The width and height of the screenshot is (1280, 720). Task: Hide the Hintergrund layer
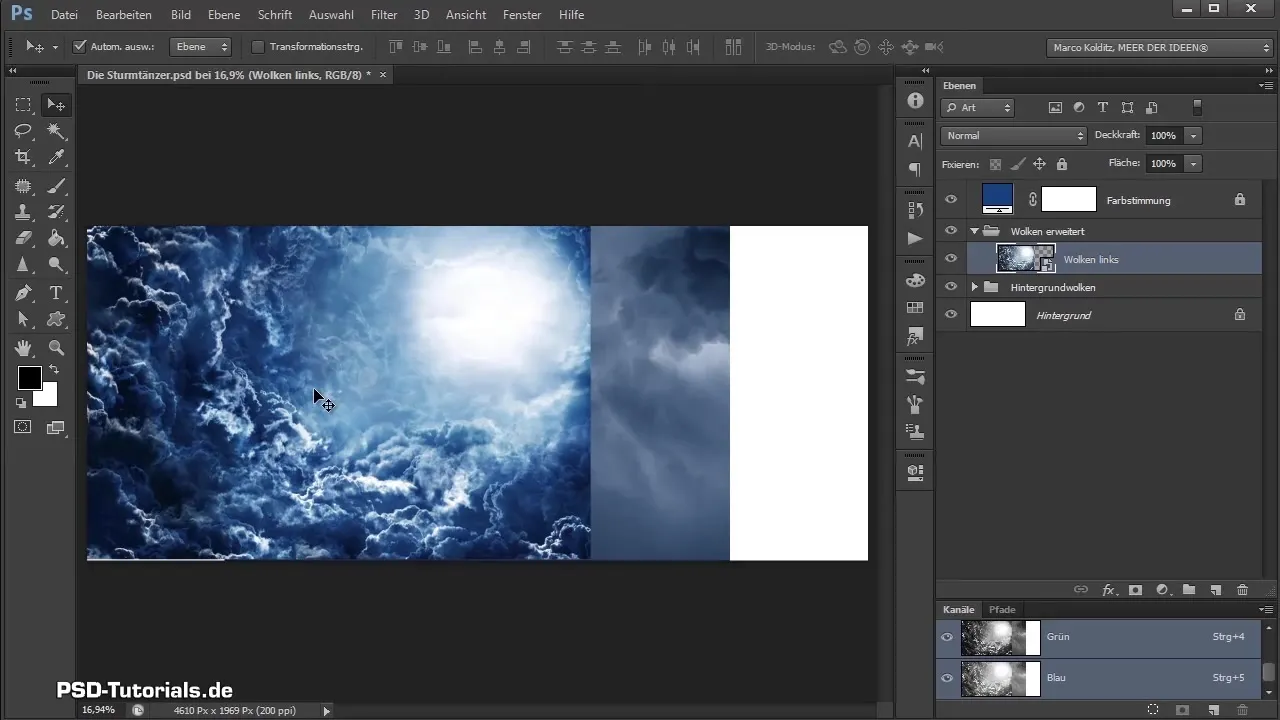tap(951, 315)
